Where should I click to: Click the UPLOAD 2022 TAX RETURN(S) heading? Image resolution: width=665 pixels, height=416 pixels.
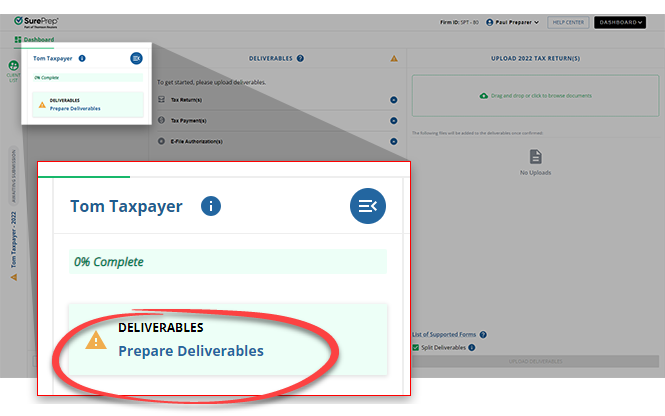(535, 59)
